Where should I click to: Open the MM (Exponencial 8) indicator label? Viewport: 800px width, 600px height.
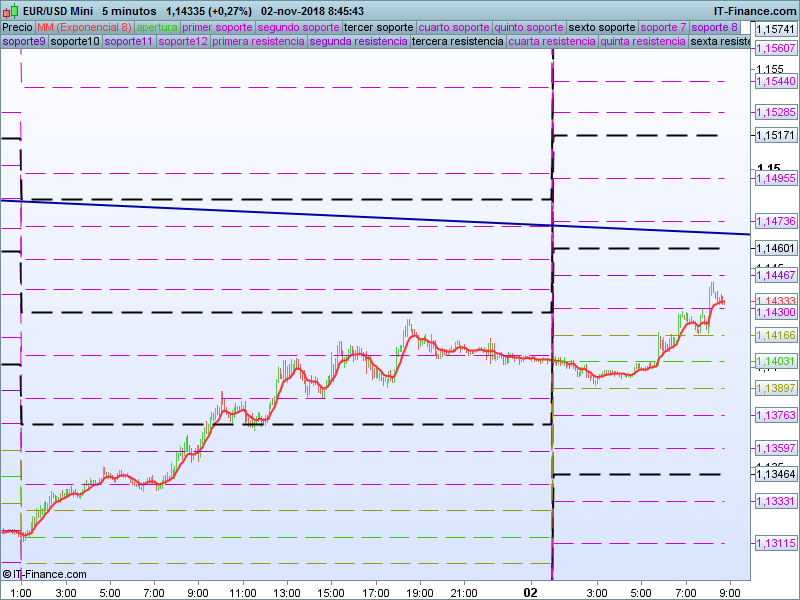84,28
